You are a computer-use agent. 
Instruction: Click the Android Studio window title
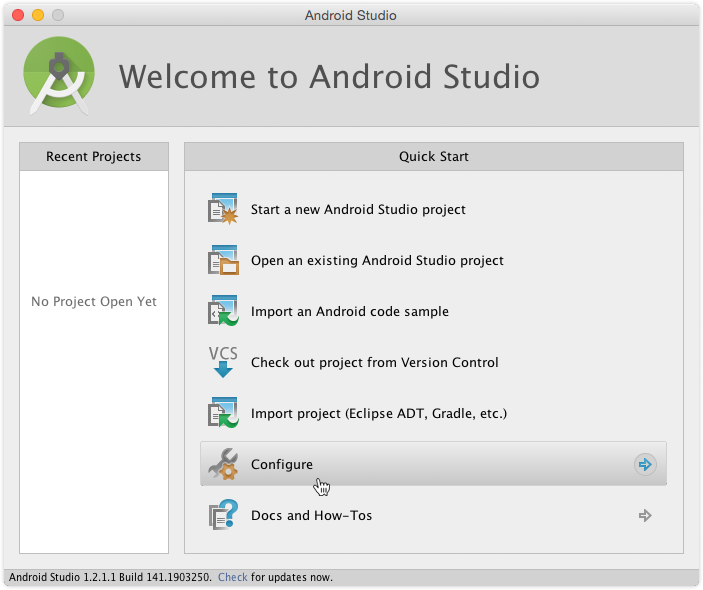(x=351, y=15)
